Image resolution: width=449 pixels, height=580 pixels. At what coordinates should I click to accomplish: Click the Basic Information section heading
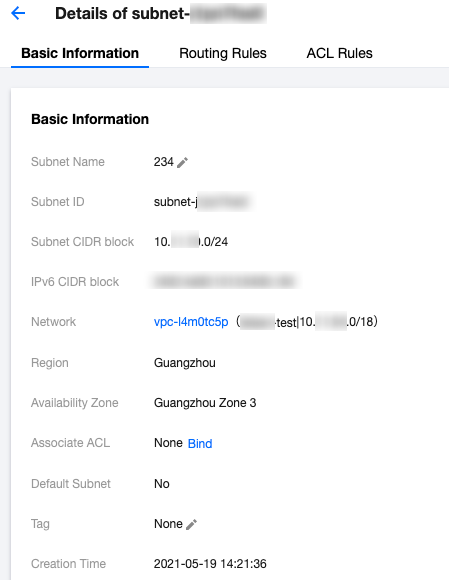click(90, 119)
